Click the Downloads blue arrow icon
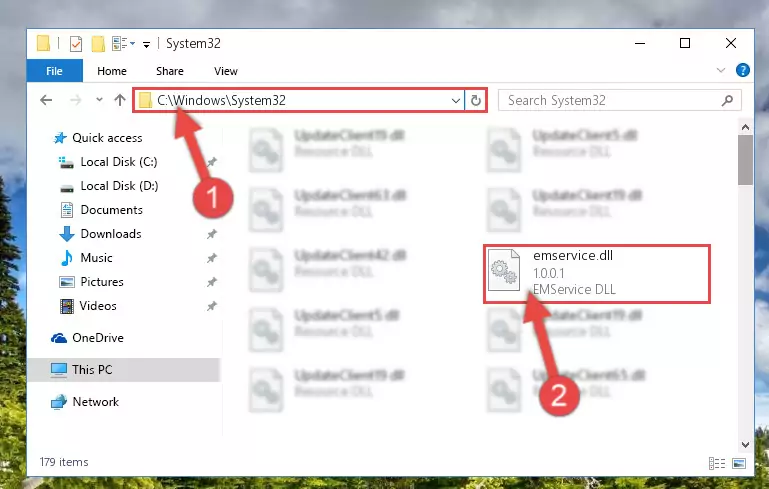 pos(67,234)
